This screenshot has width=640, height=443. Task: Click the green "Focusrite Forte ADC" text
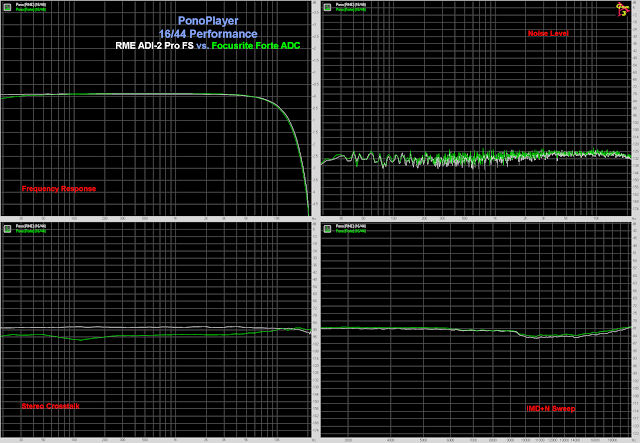click(256, 46)
